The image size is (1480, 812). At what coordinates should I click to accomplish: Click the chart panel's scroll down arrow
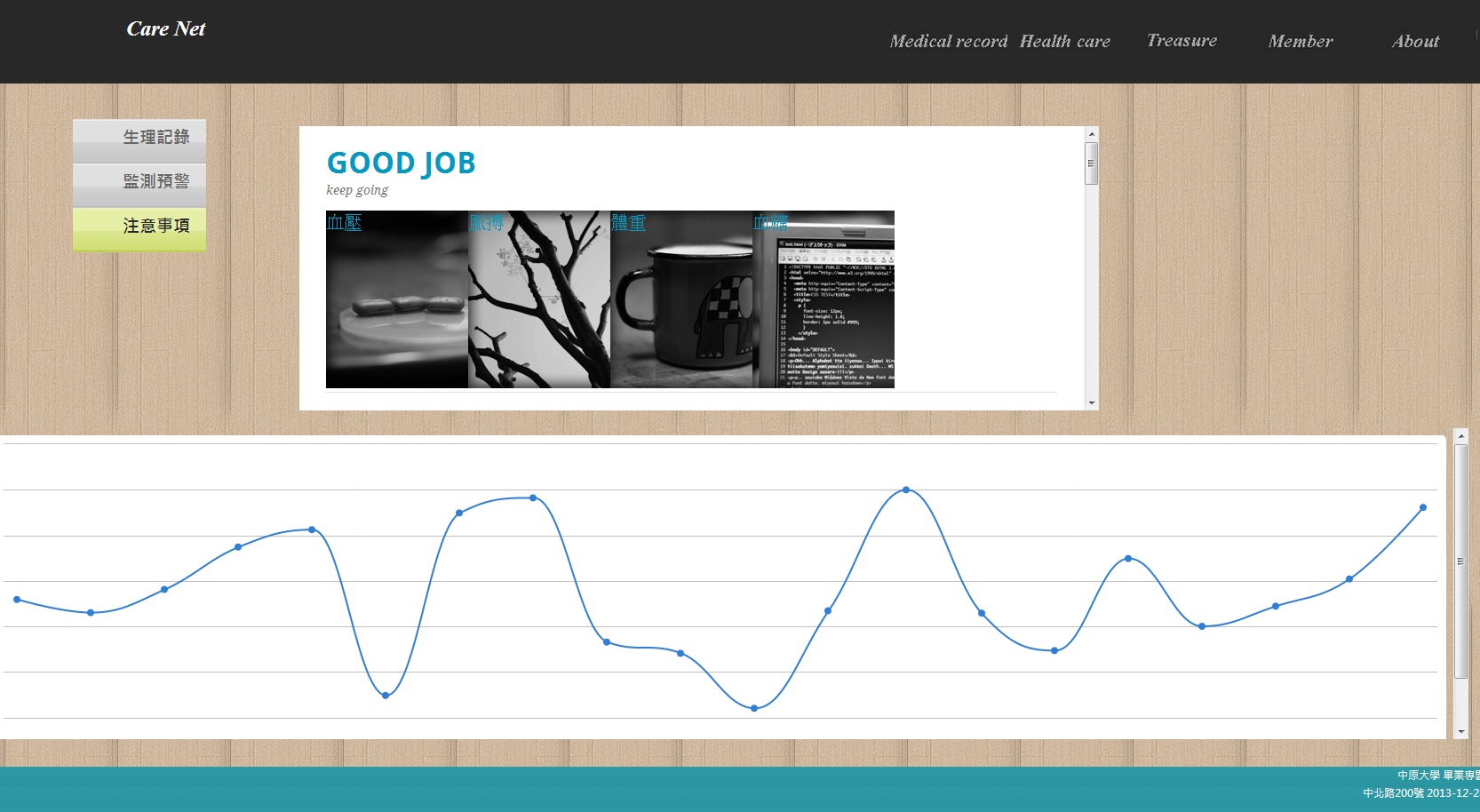[1460, 732]
